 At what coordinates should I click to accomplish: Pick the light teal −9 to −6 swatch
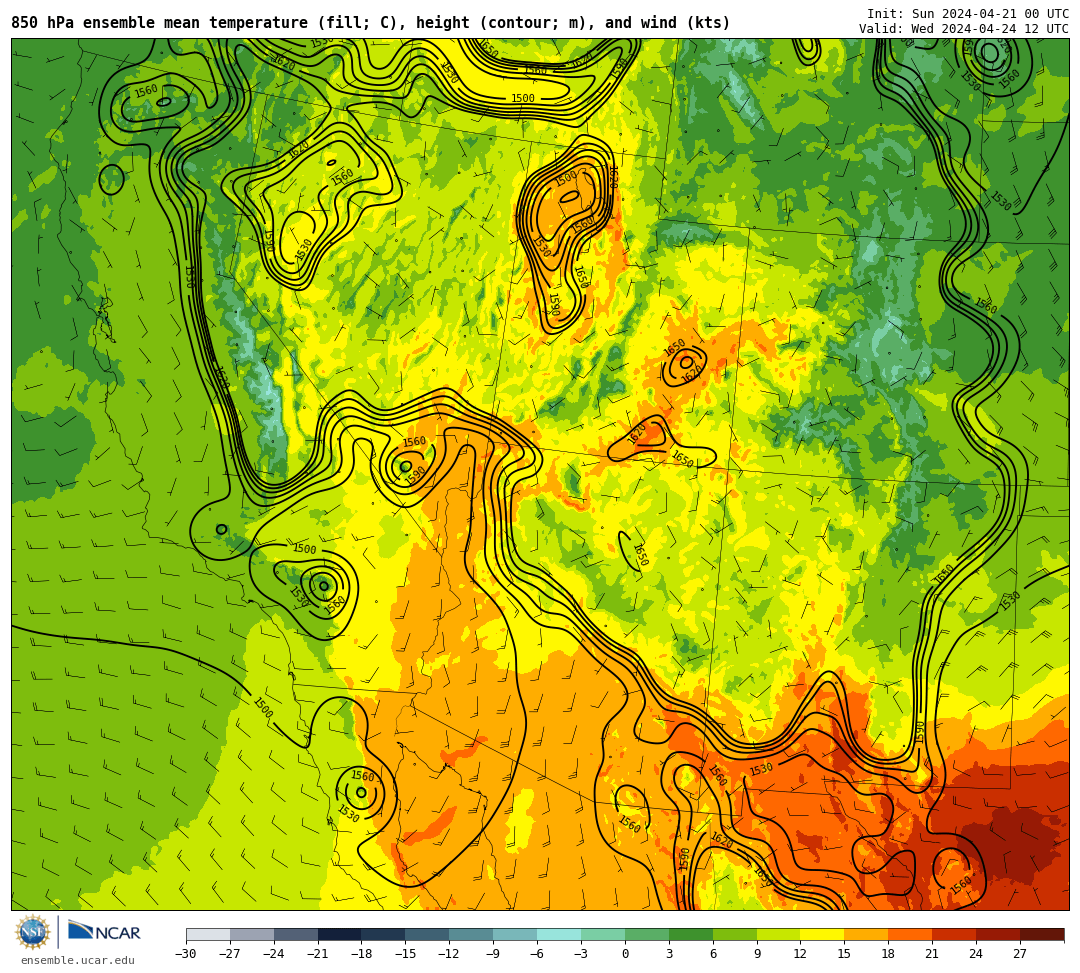(x=515, y=934)
